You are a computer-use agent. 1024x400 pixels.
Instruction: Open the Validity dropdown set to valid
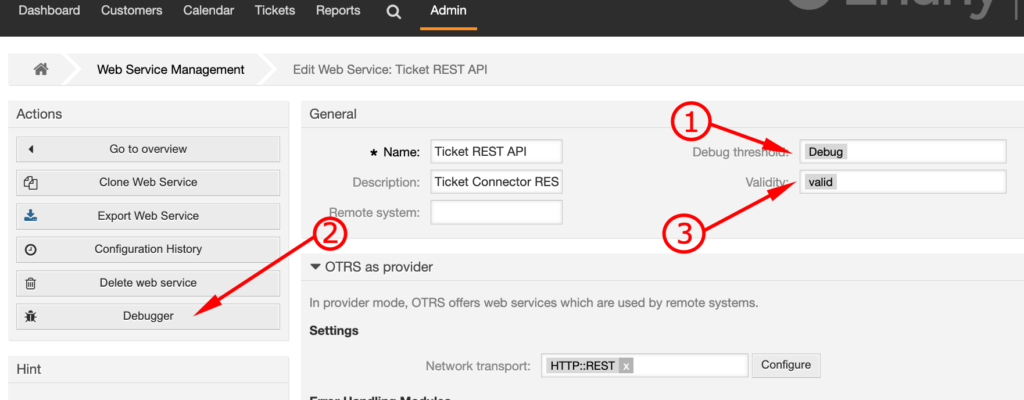(x=903, y=182)
